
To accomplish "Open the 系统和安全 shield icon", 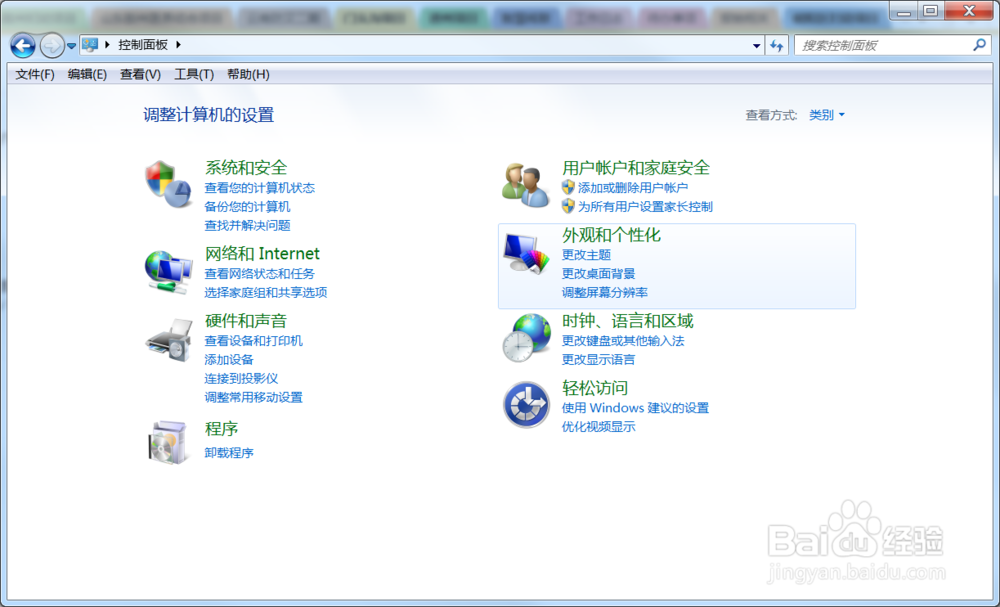I will click(168, 184).
